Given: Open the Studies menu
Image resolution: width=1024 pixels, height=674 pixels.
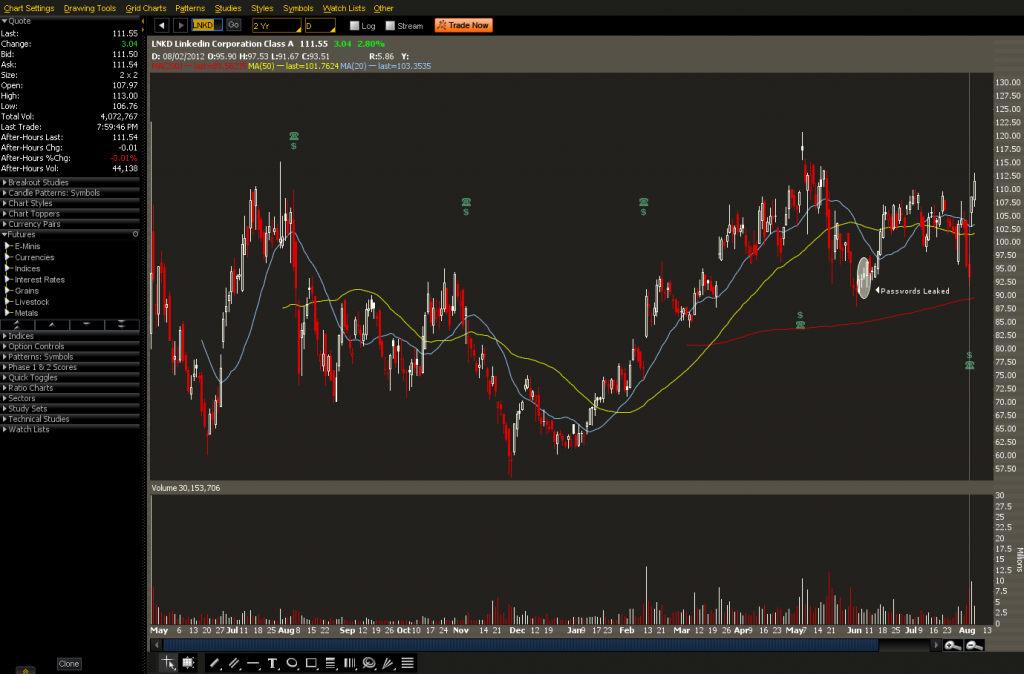Looking at the screenshot, I should tap(228, 8).
